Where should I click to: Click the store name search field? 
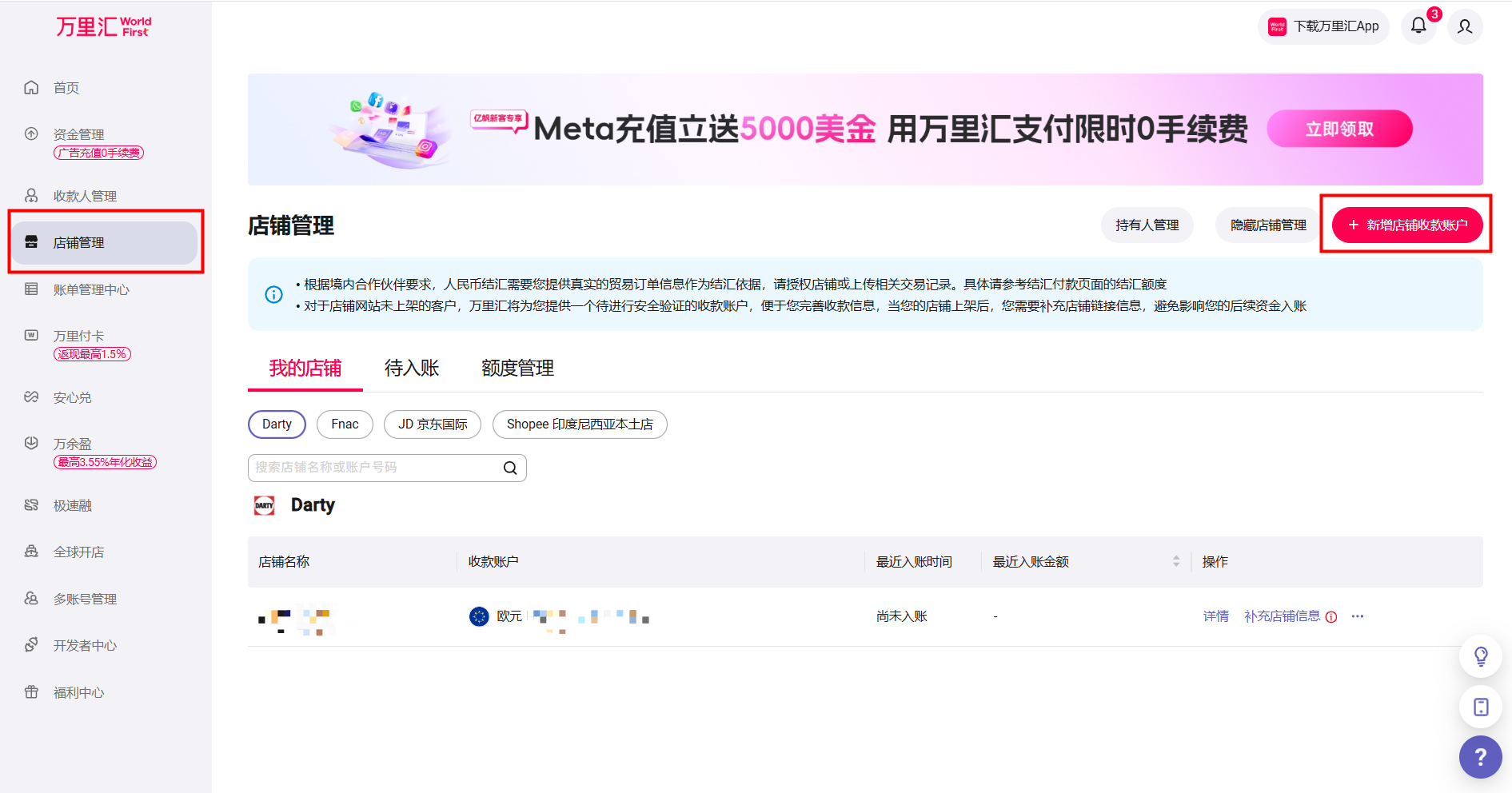(x=376, y=468)
